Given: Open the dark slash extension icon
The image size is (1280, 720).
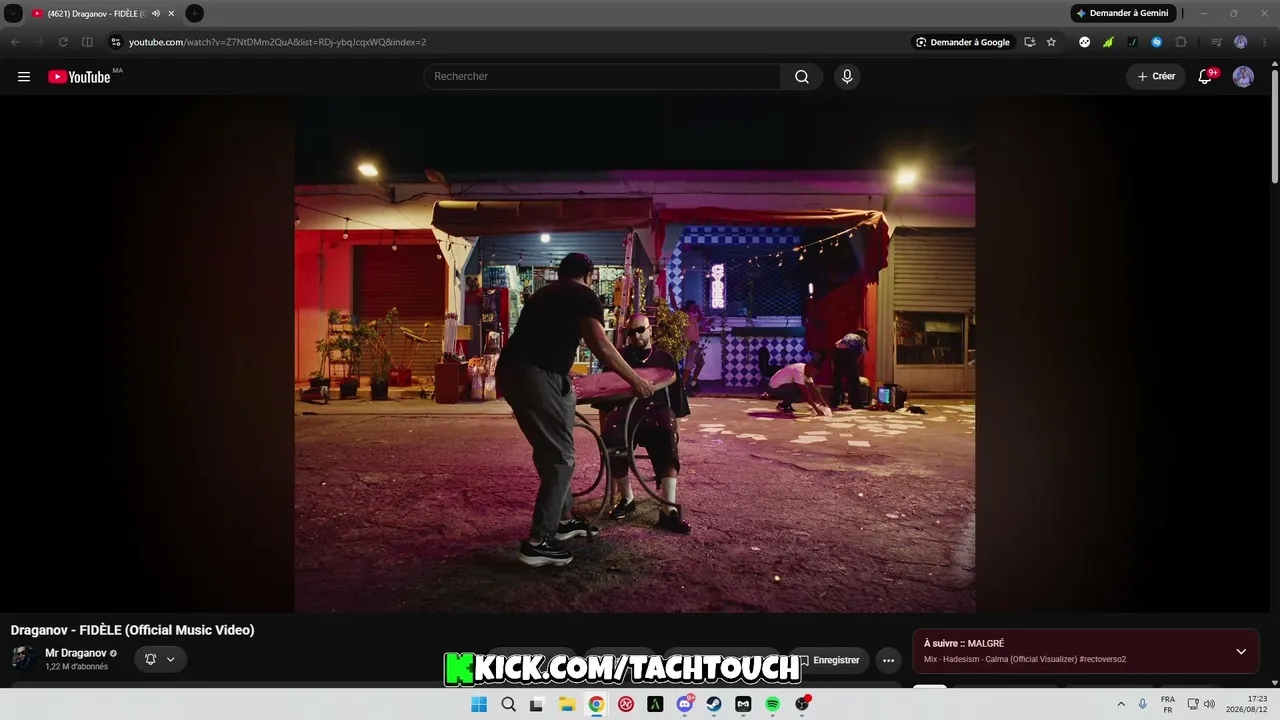Looking at the screenshot, I should tap(1132, 42).
